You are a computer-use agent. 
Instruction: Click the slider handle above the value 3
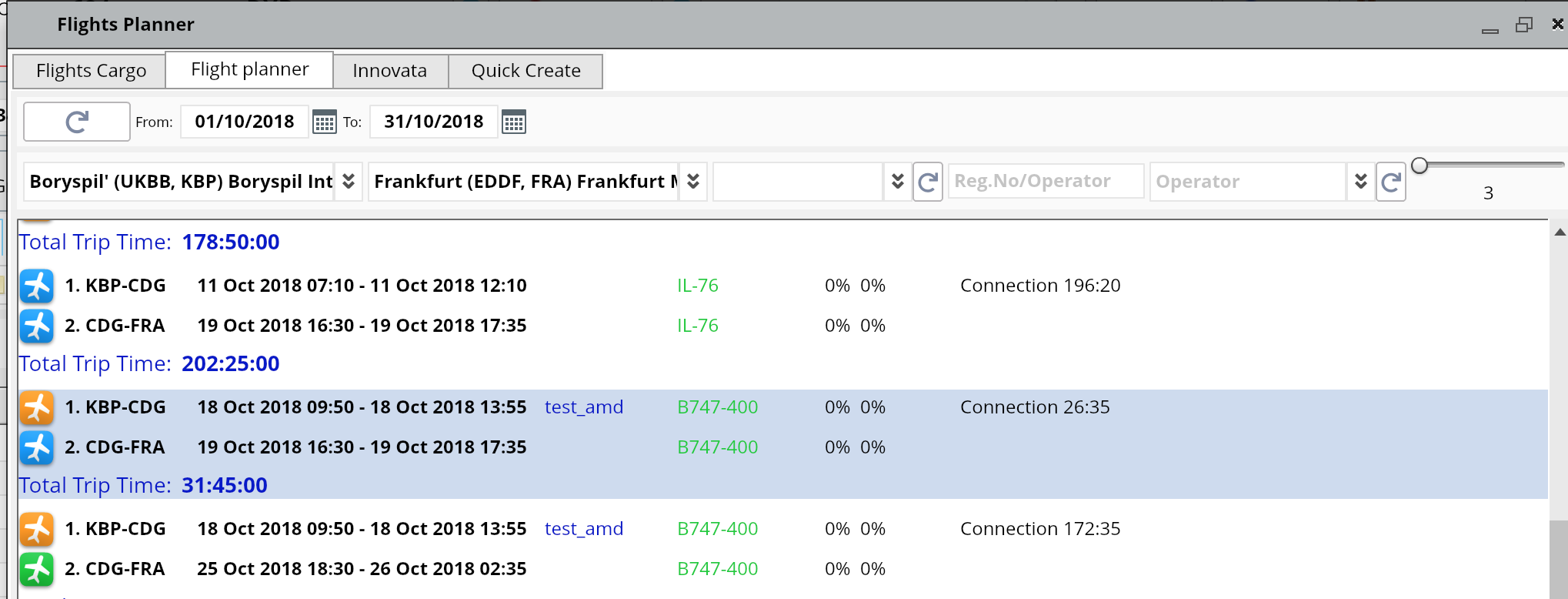point(1420,166)
